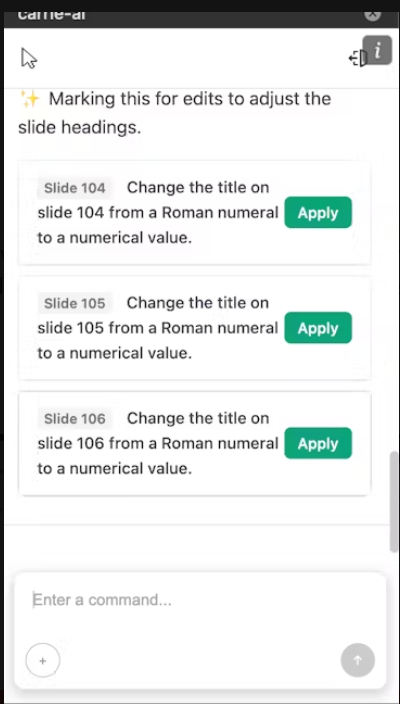Image resolution: width=400 pixels, height=704 pixels.
Task: Click the exit panel arrow icon
Action: pos(357,58)
